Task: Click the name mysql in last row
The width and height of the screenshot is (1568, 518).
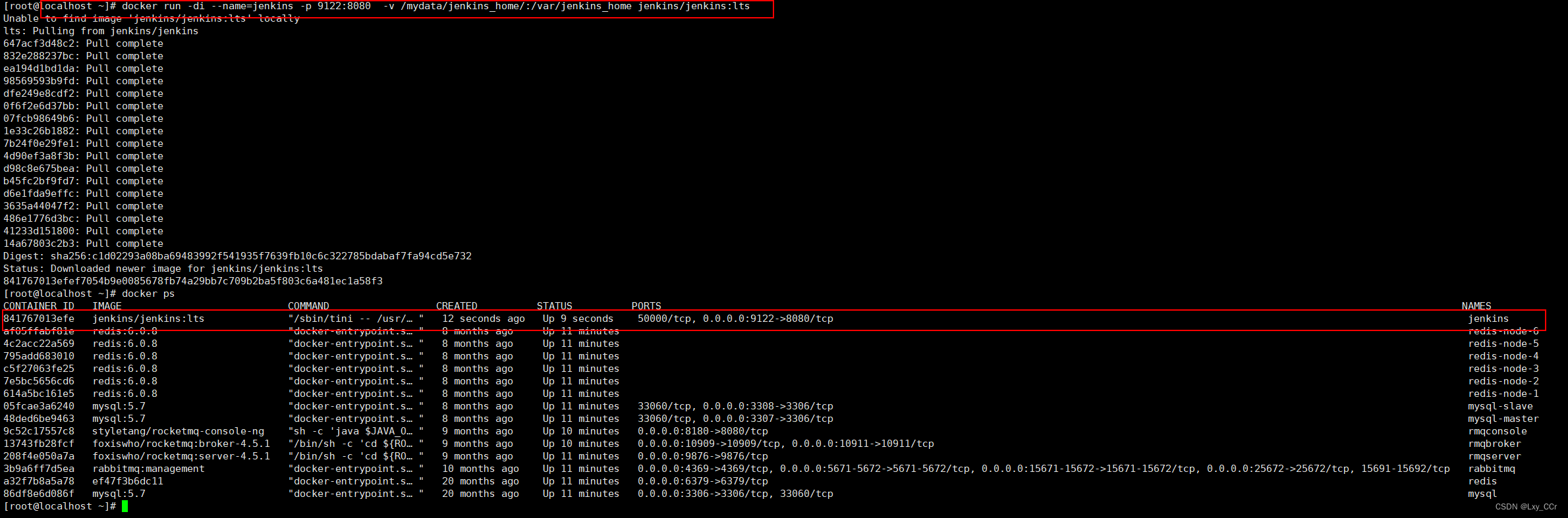Action: (x=1482, y=494)
